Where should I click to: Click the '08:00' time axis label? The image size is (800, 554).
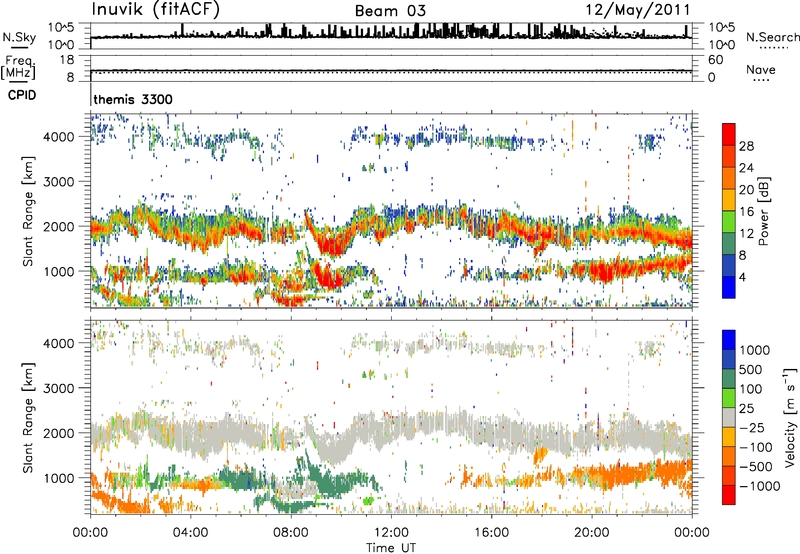click(x=290, y=533)
